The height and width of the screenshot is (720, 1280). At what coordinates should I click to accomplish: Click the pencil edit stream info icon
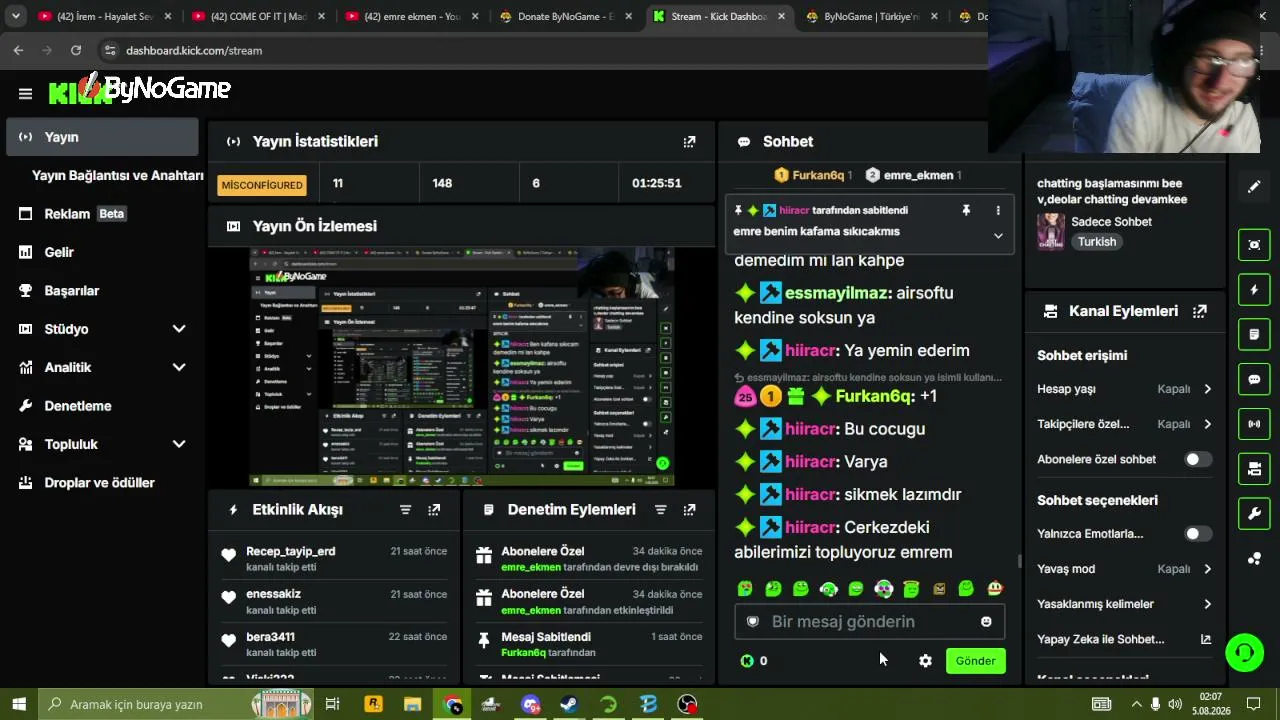point(1254,187)
